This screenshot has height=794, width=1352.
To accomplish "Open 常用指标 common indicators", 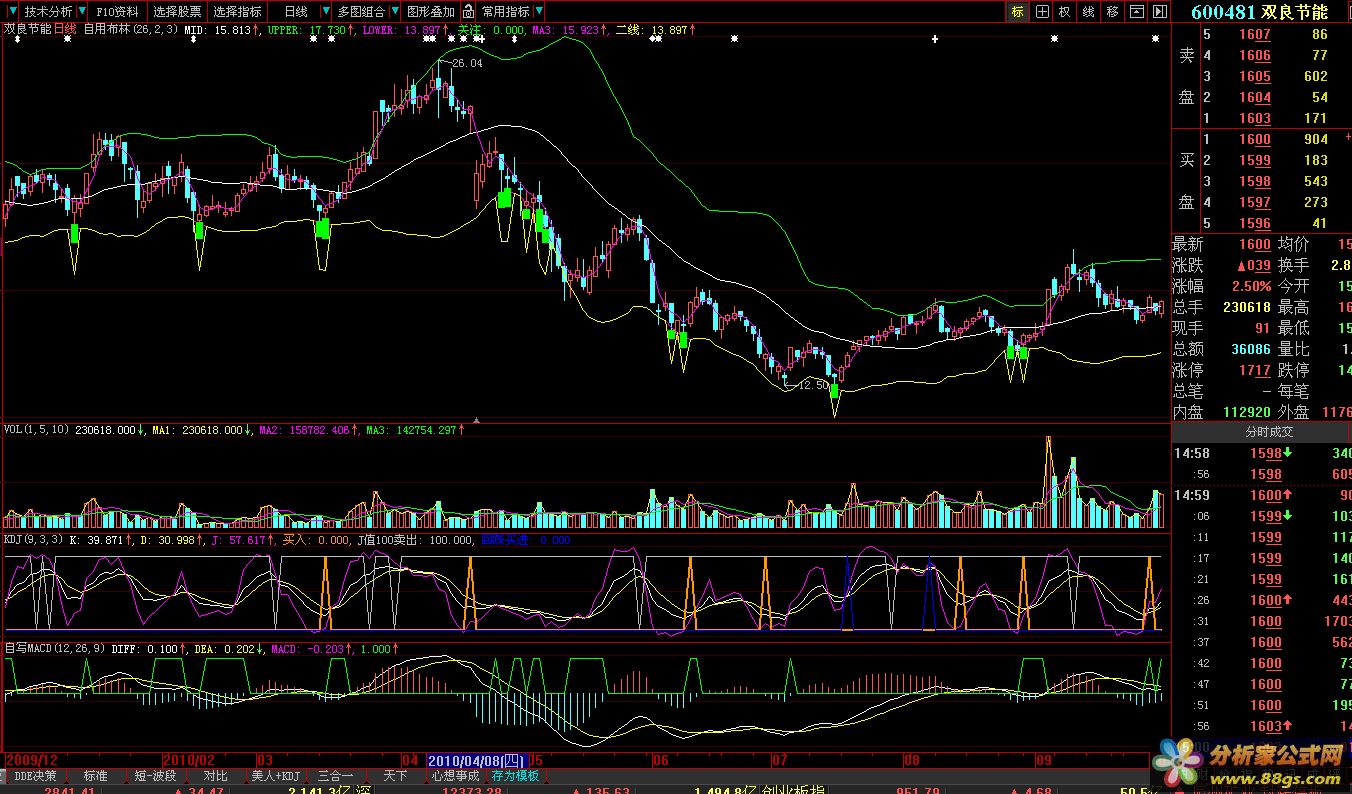I will (x=506, y=12).
